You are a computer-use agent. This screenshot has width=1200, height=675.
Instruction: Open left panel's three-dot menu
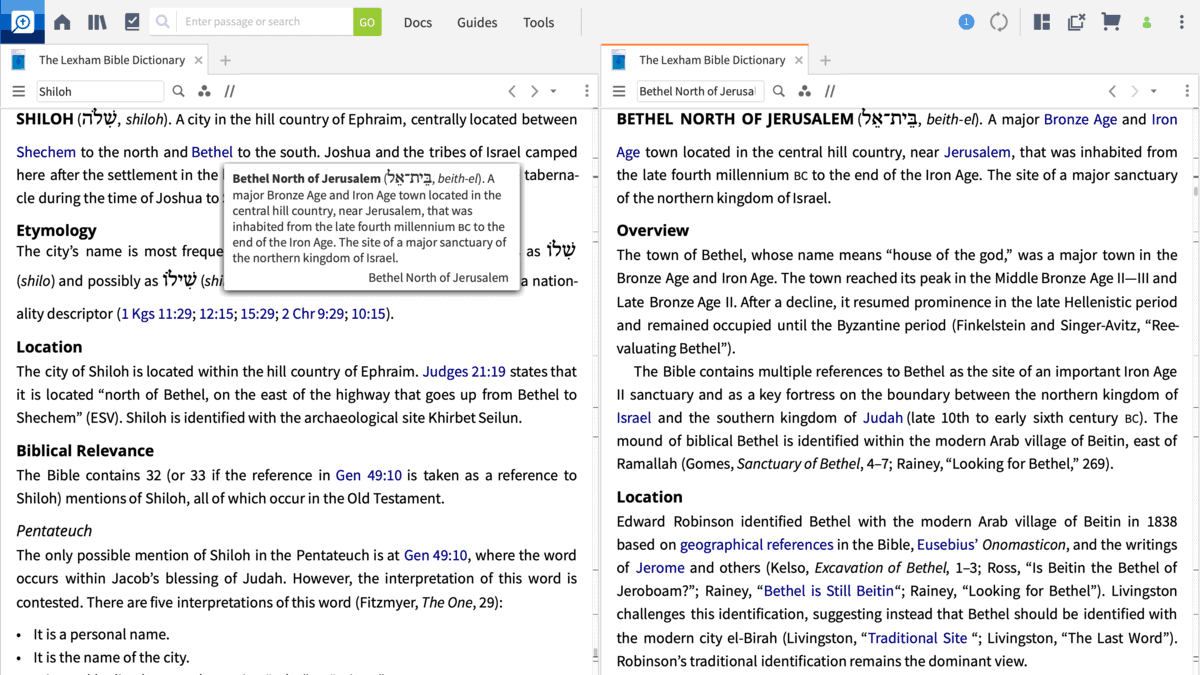pyautogui.click(x=587, y=91)
